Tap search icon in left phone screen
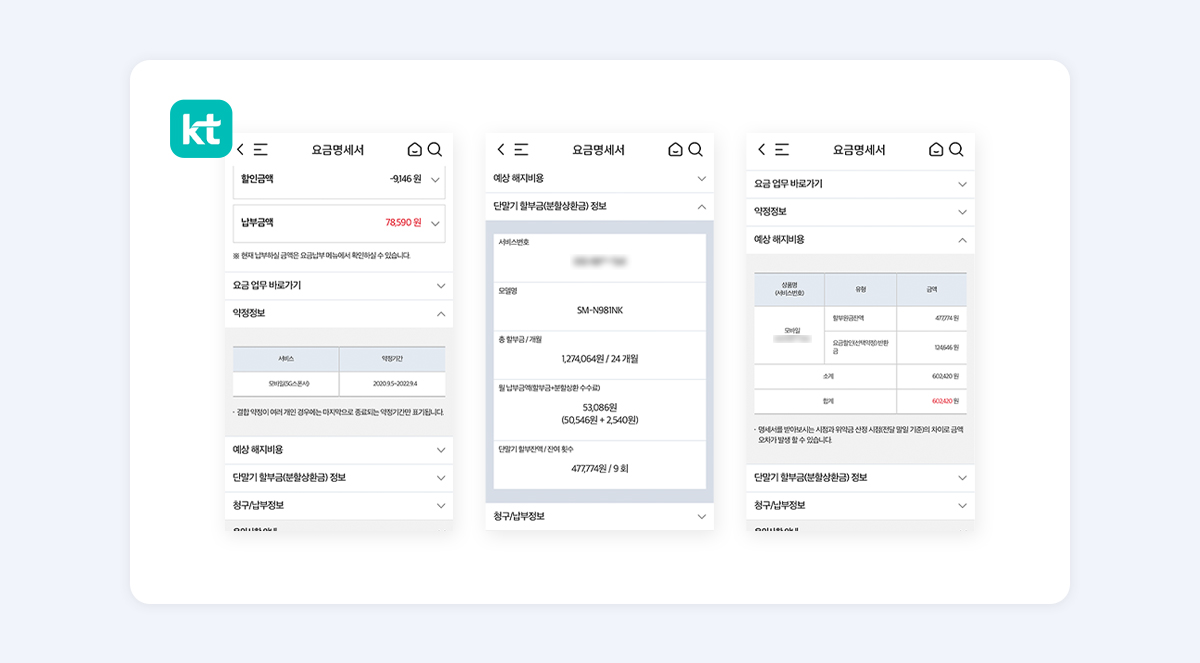Viewport: 1200px width, 663px height. click(x=435, y=150)
